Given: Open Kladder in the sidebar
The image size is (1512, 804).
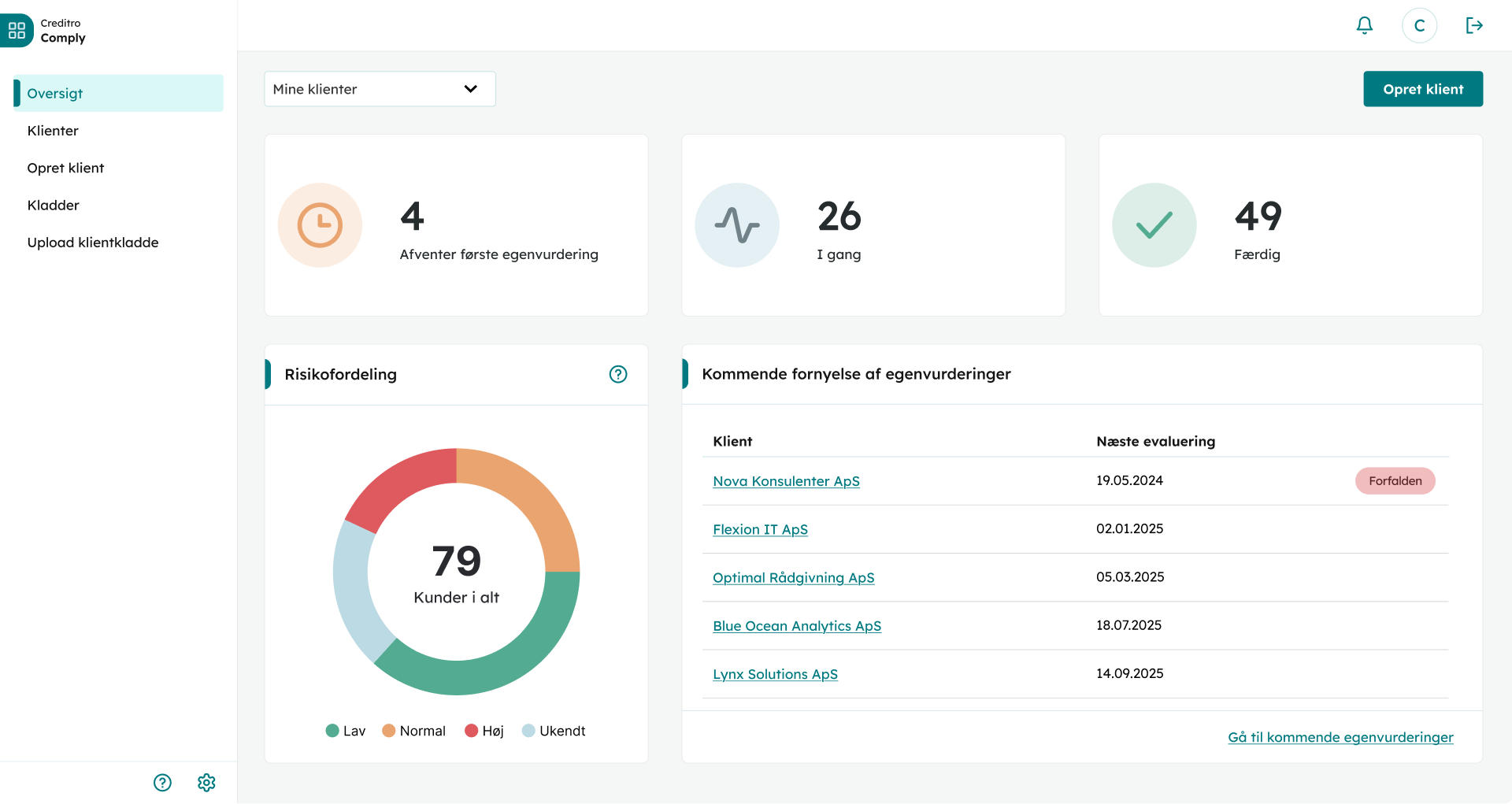Looking at the screenshot, I should click(x=53, y=206).
